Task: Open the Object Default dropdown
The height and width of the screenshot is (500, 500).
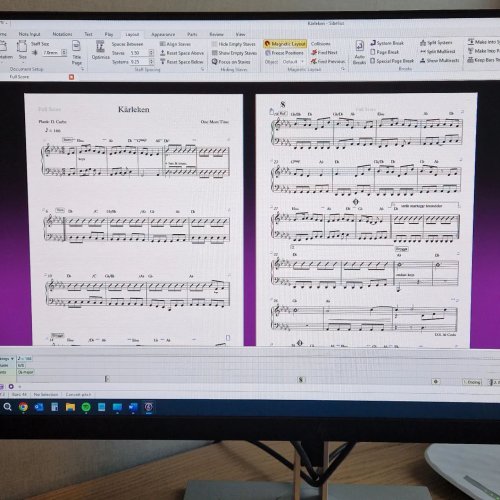Action: [293, 62]
